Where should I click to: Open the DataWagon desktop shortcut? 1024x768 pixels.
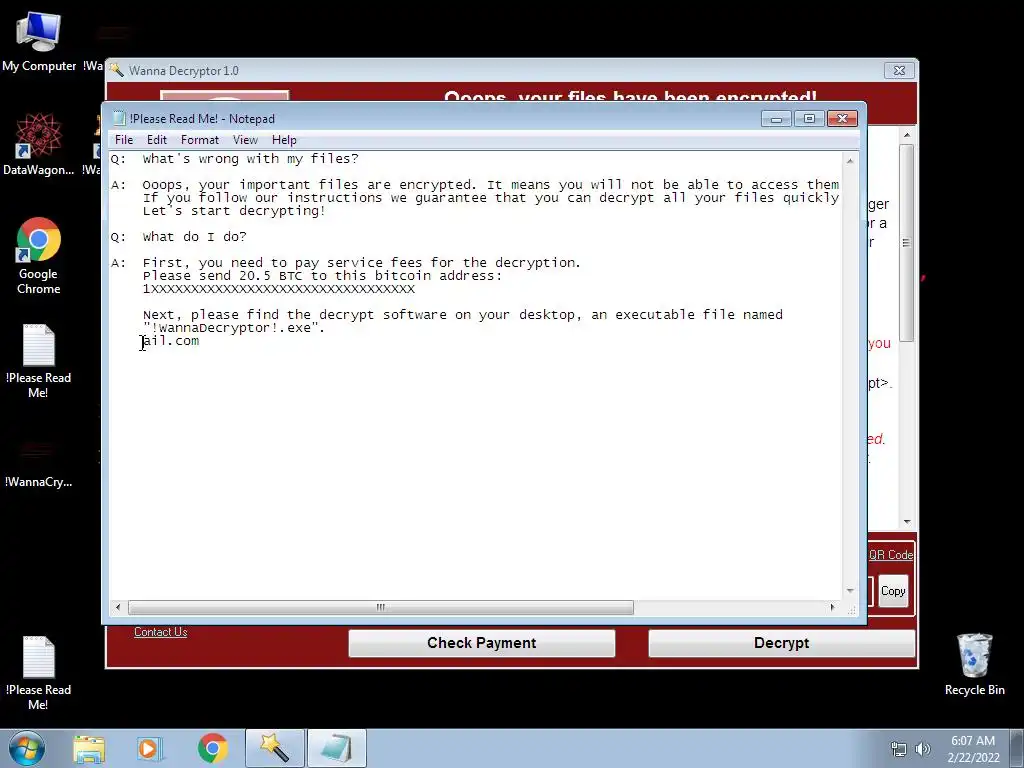click(39, 144)
